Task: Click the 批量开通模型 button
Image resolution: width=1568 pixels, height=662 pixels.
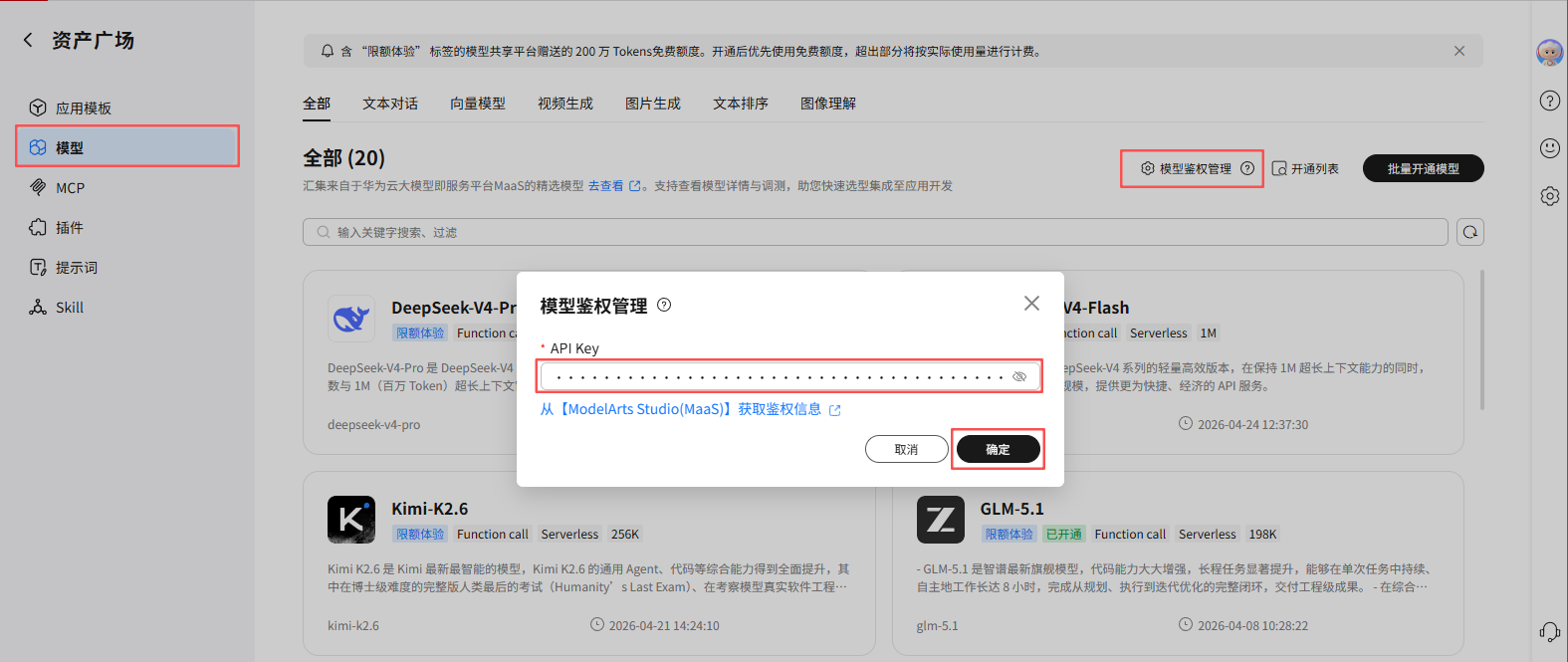Action: point(1424,168)
